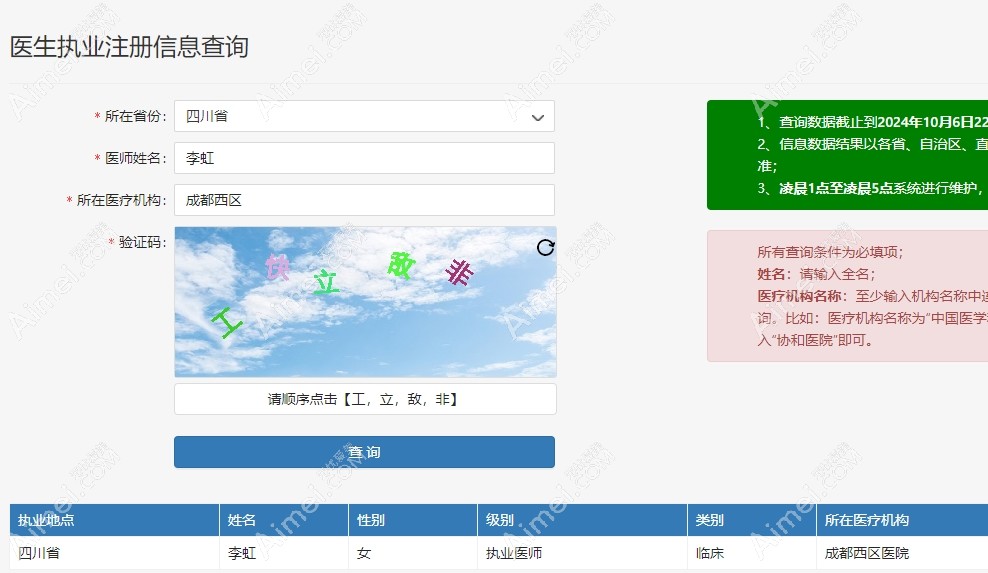988x573 pixels.
Task: Click the pink character 快 in captcha
Action: pos(277,267)
